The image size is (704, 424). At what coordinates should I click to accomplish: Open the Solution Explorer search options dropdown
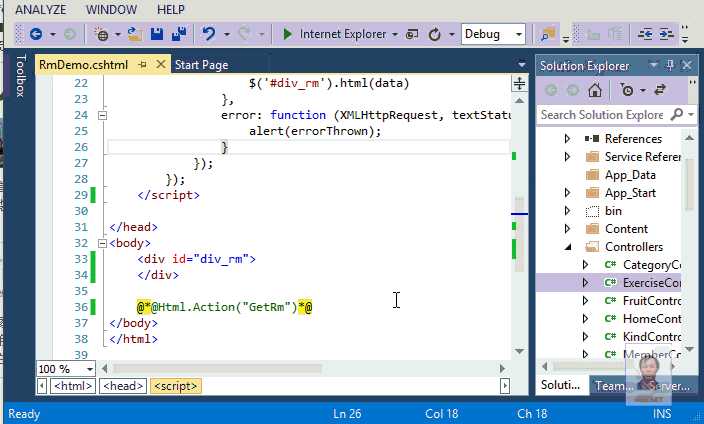(691, 115)
